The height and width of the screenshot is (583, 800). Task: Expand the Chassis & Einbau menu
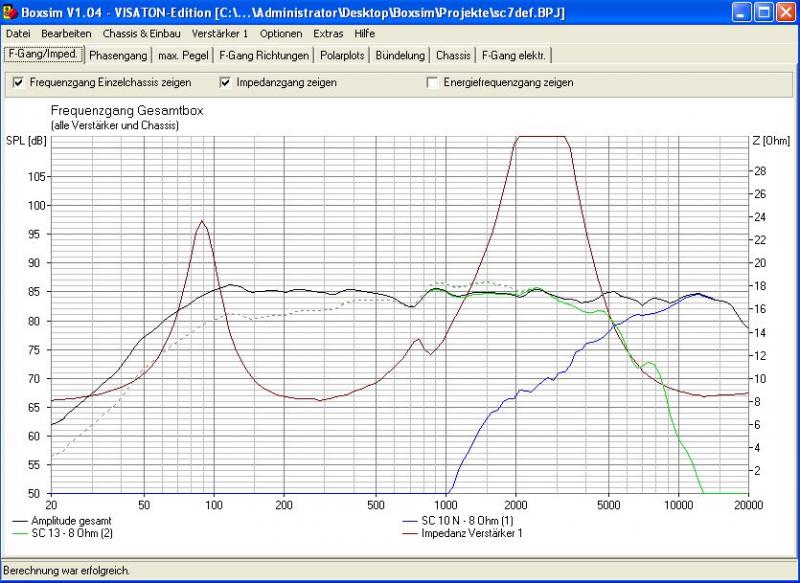click(x=141, y=33)
